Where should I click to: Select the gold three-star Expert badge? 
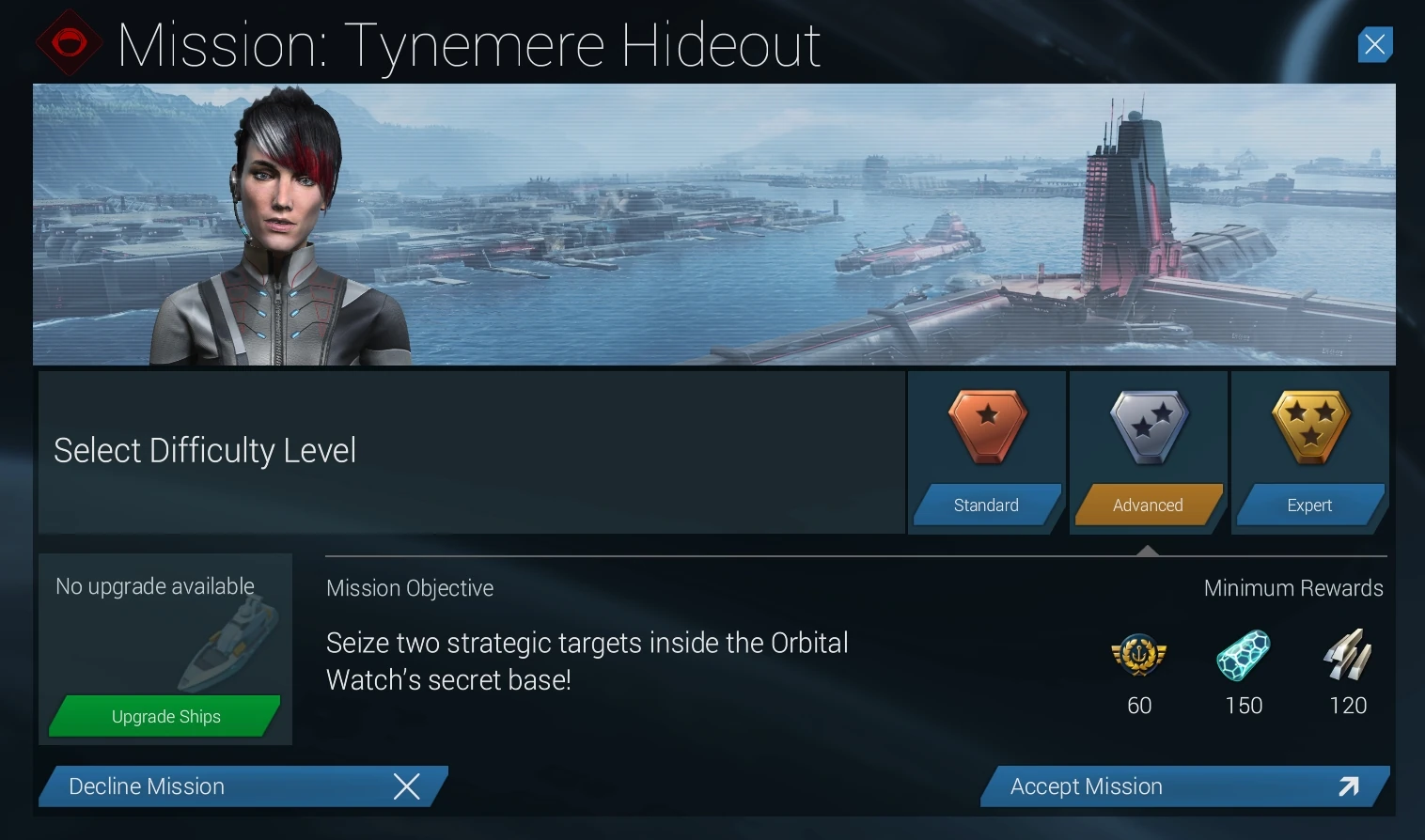[1310, 427]
